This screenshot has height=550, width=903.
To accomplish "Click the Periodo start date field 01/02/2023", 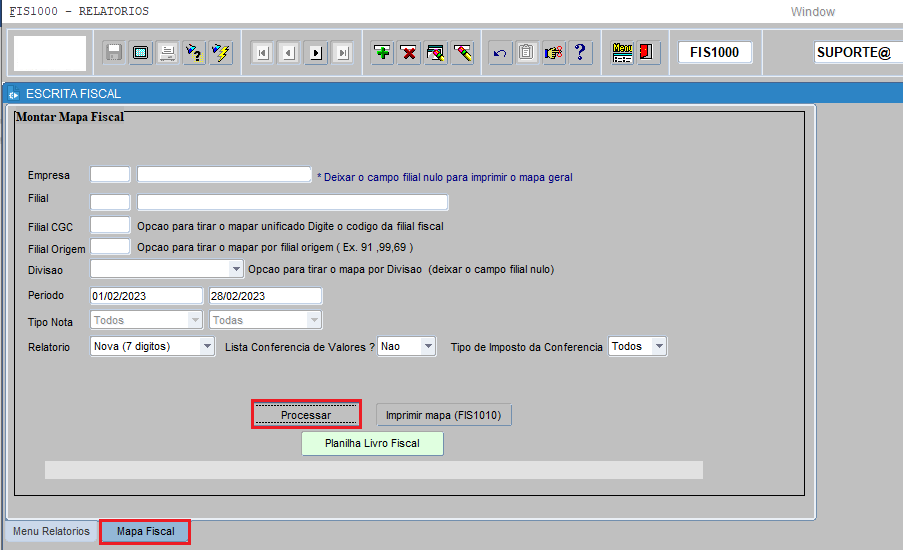I will 146,296.
